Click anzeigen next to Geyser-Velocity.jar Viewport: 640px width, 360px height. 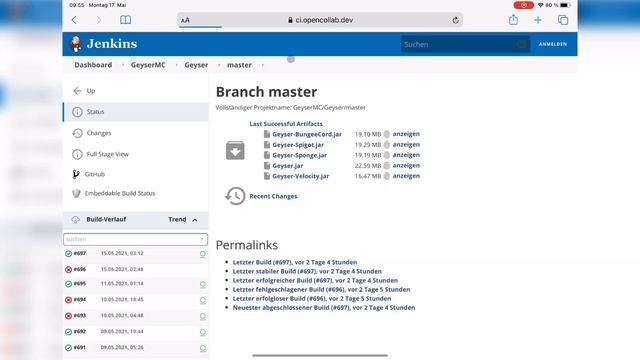point(406,176)
